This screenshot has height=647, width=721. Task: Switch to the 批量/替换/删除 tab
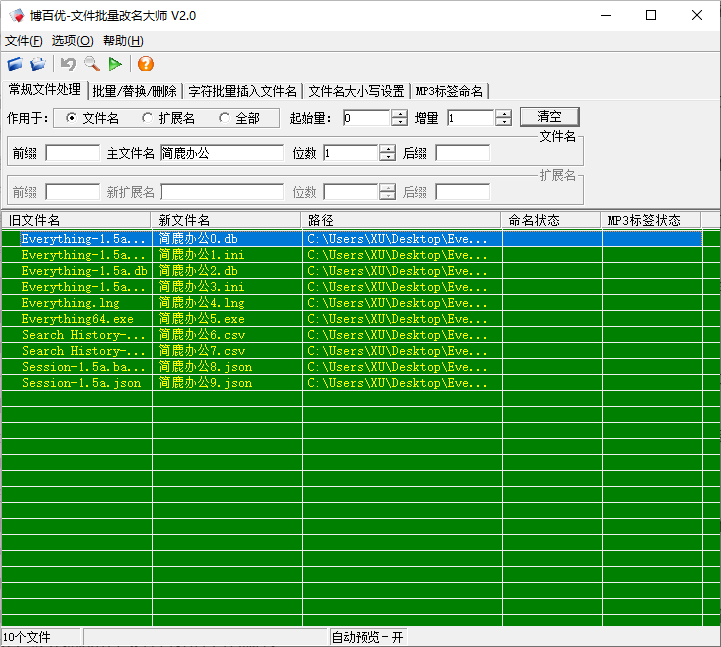point(134,91)
